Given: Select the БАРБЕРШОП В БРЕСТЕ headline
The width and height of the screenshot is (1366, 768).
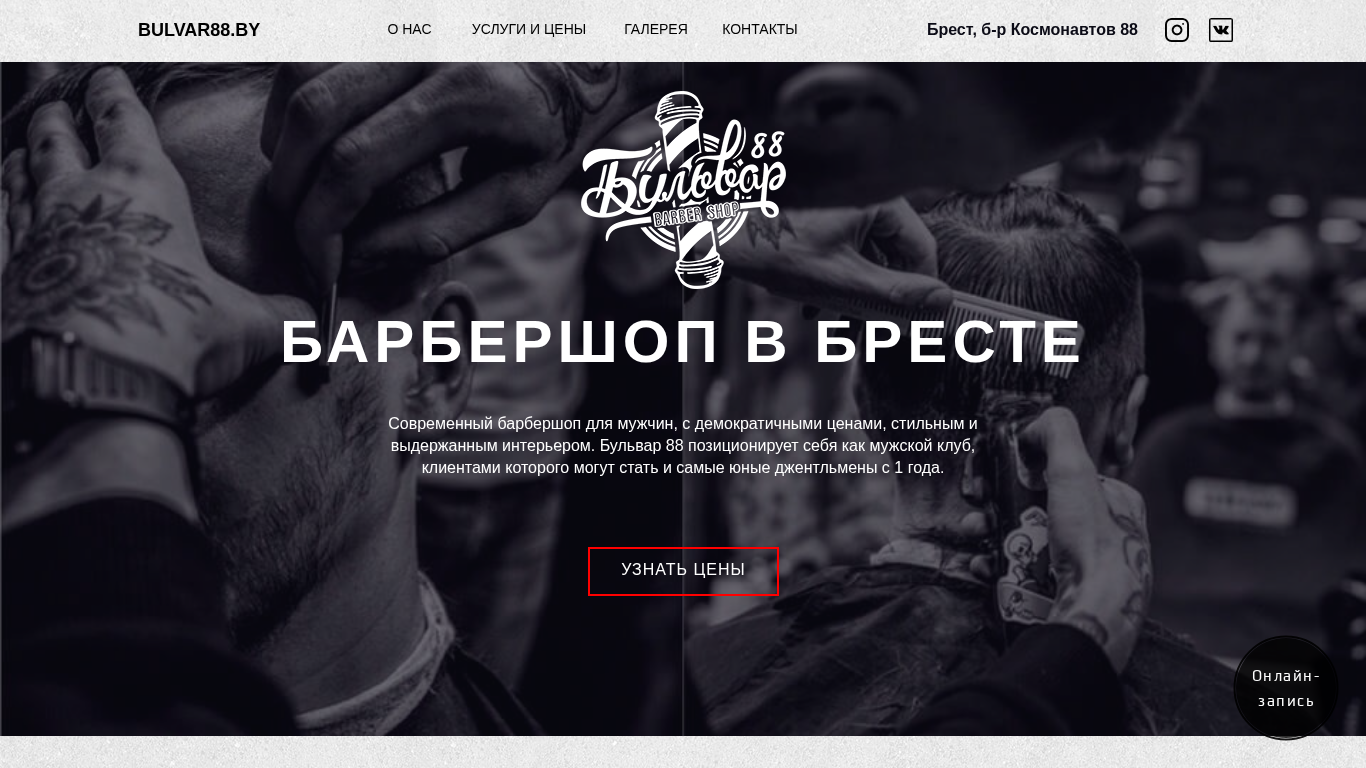Looking at the screenshot, I should (x=683, y=342).
